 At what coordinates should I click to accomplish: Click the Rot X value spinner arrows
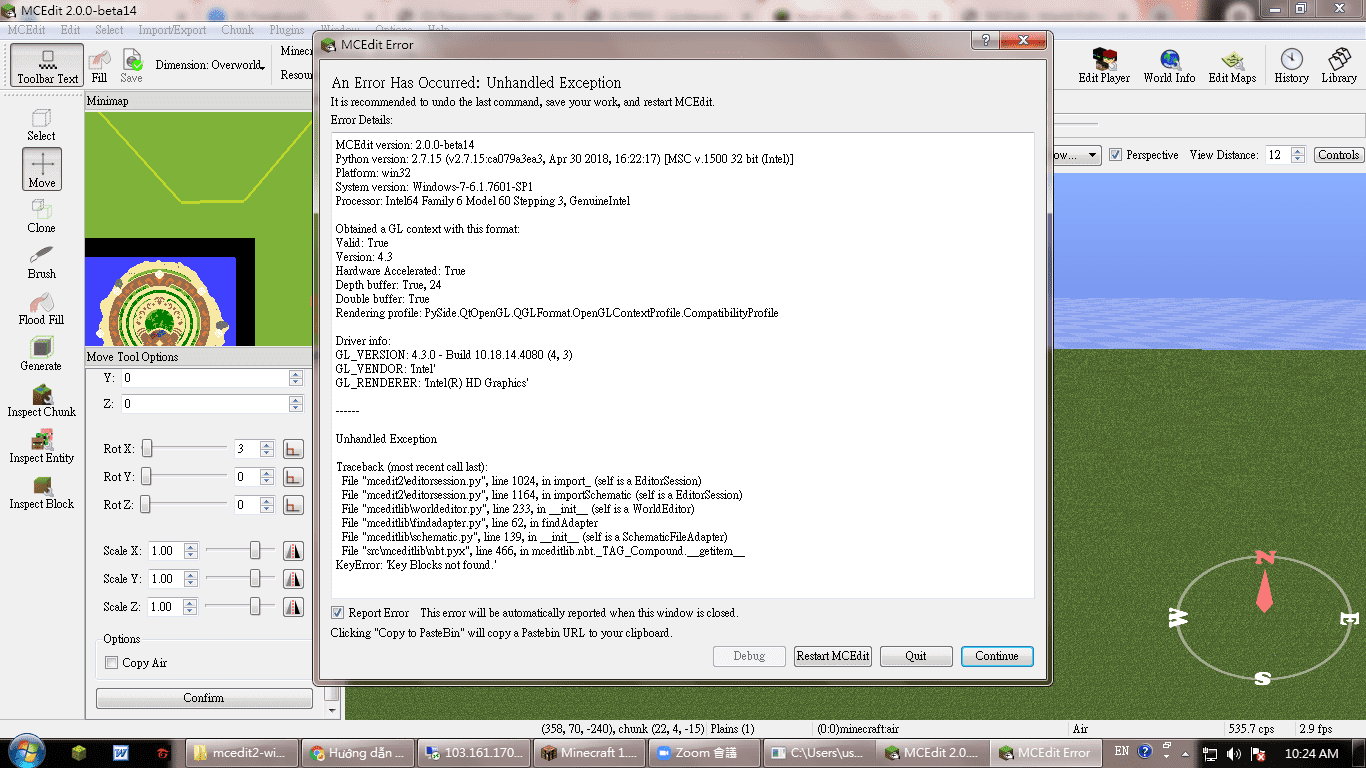pos(266,449)
